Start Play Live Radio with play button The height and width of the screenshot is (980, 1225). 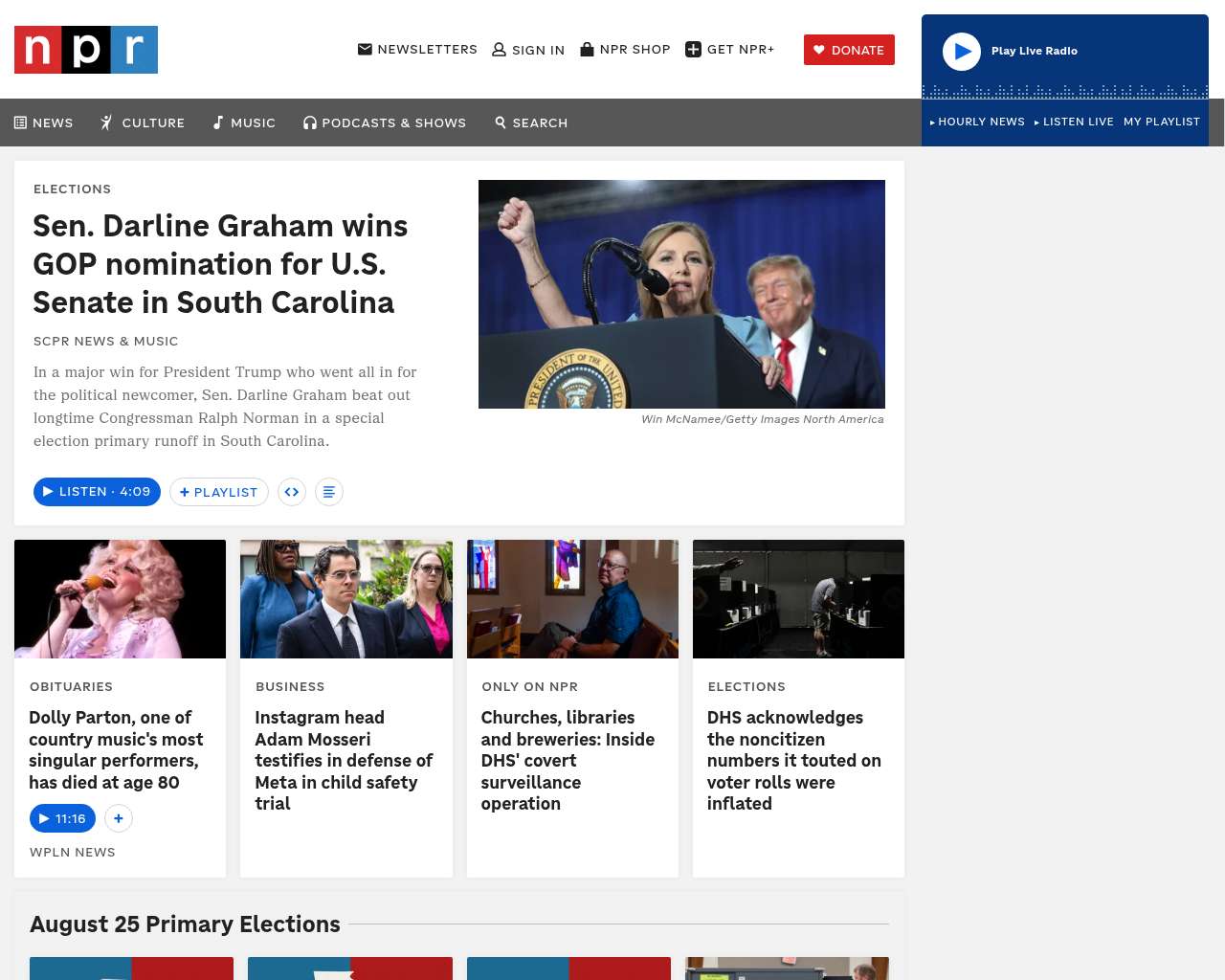[962, 52]
